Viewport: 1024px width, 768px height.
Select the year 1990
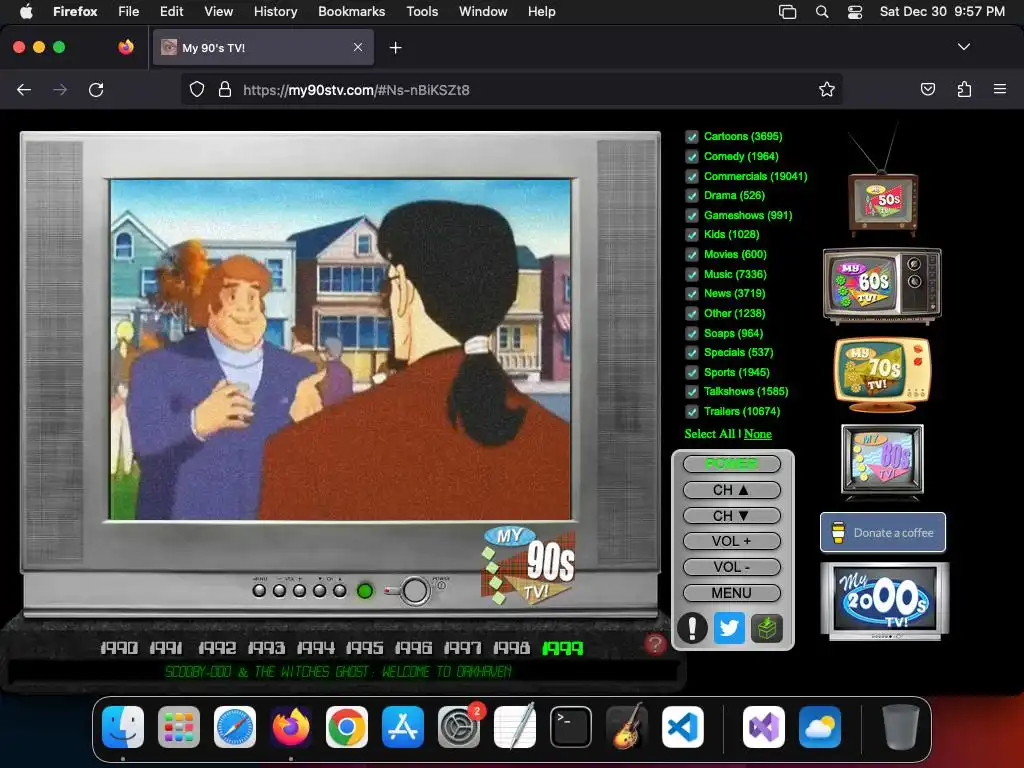[x=119, y=648]
